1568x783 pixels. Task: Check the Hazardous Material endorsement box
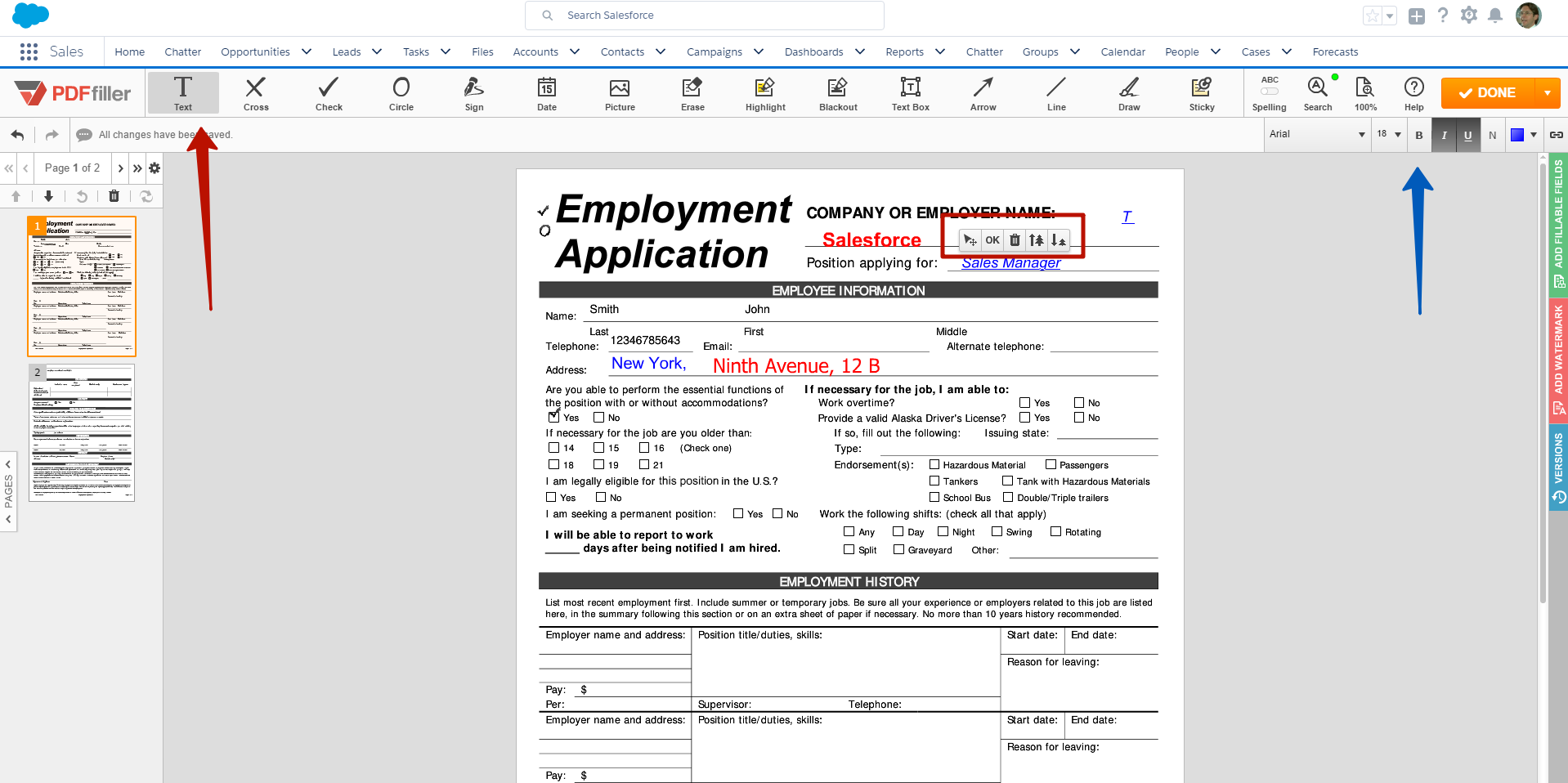coord(934,464)
